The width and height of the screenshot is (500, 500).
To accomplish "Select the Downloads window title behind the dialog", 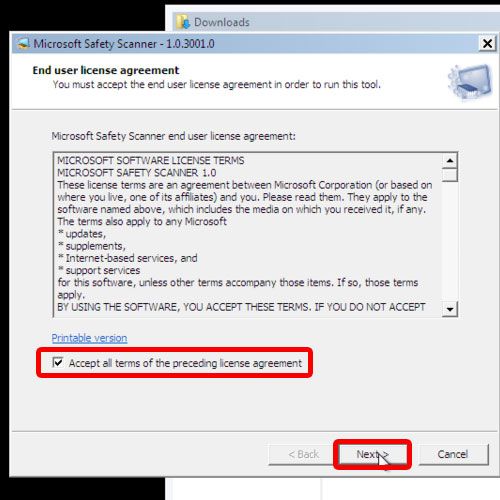I will [x=222, y=22].
